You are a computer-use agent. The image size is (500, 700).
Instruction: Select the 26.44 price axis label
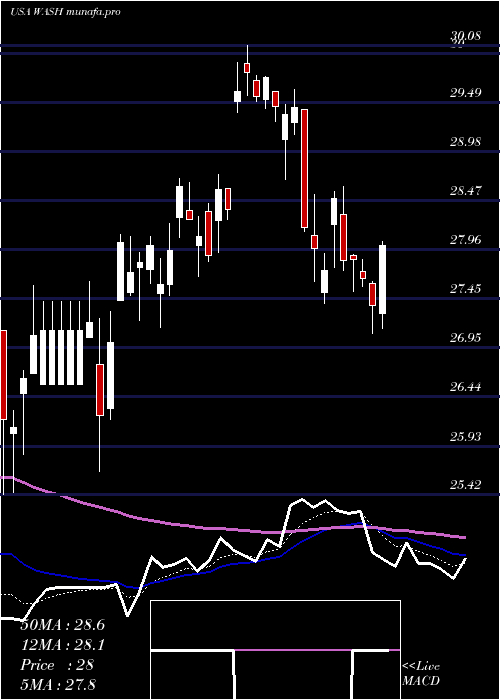[466, 387]
